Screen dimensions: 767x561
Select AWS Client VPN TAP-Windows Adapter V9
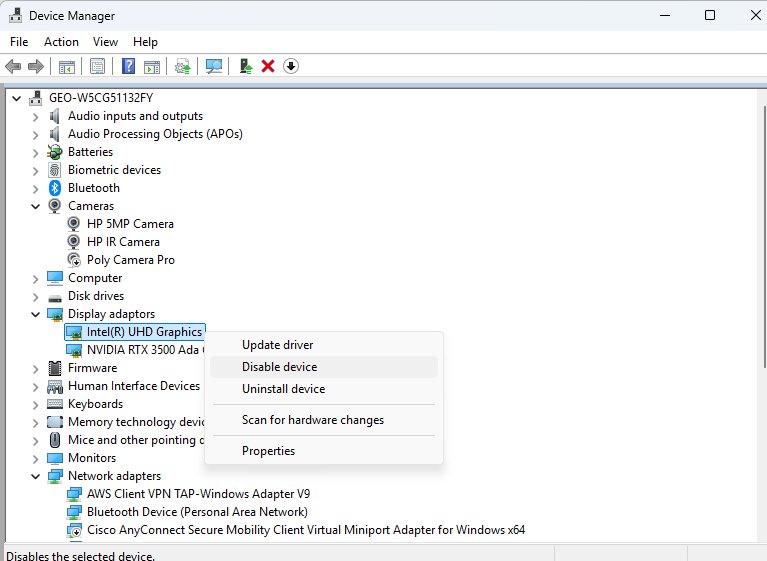tap(198, 494)
